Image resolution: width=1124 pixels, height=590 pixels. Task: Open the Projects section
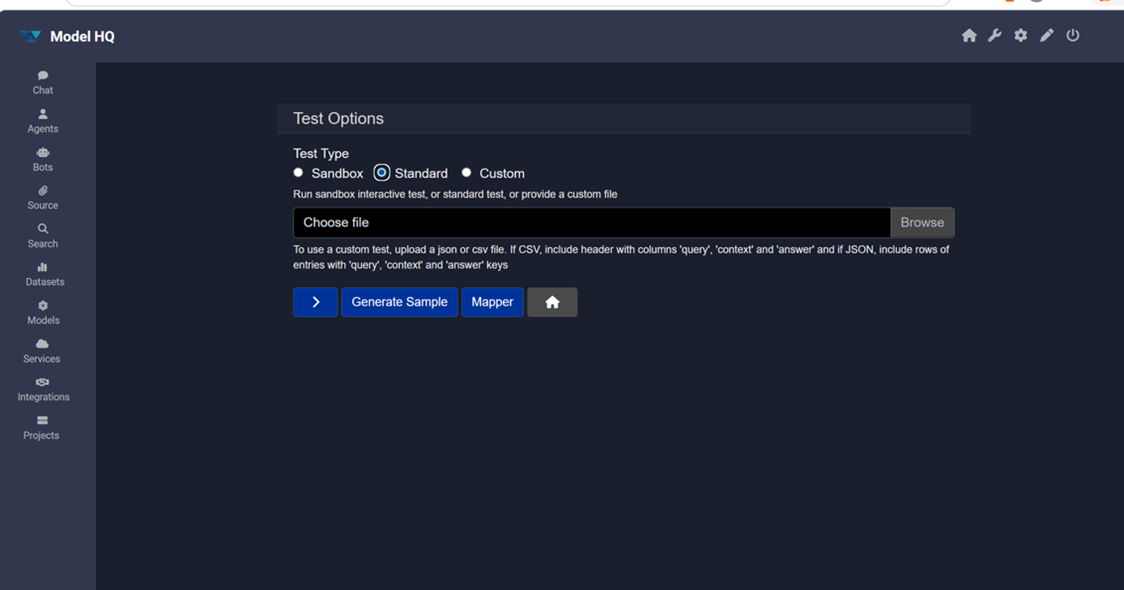[x=41, y=427]
